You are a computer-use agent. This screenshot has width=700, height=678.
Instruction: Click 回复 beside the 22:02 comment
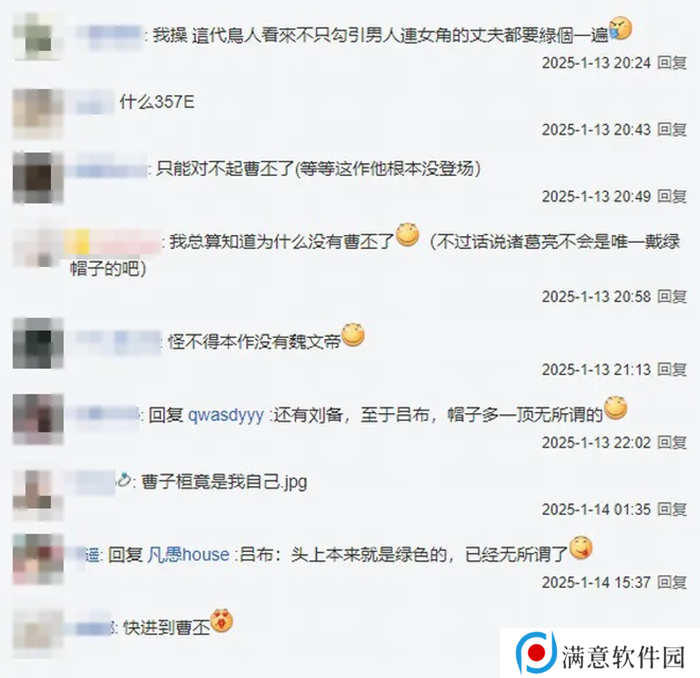672,442
